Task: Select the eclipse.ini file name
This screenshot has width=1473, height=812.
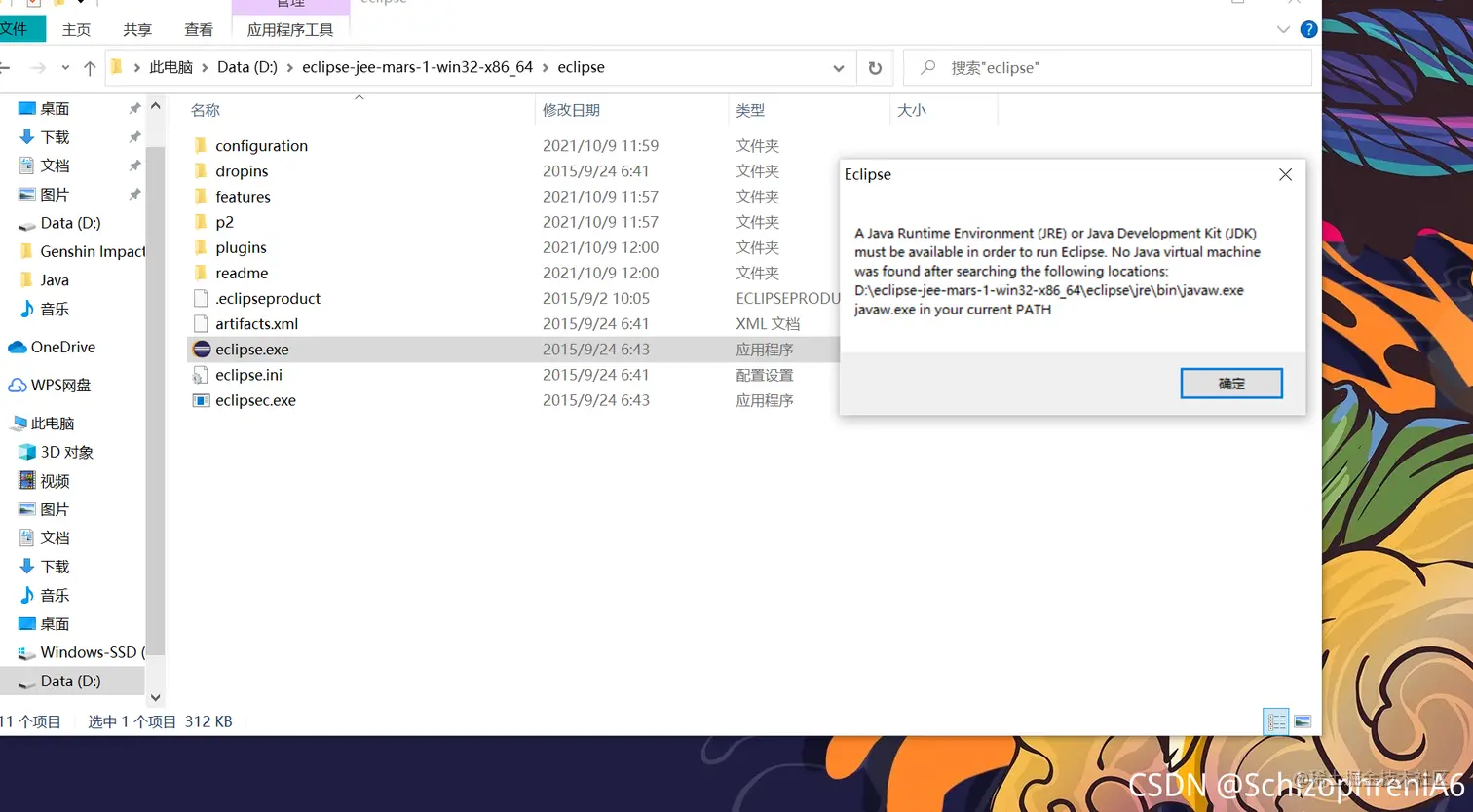Action: pos(249,375)
